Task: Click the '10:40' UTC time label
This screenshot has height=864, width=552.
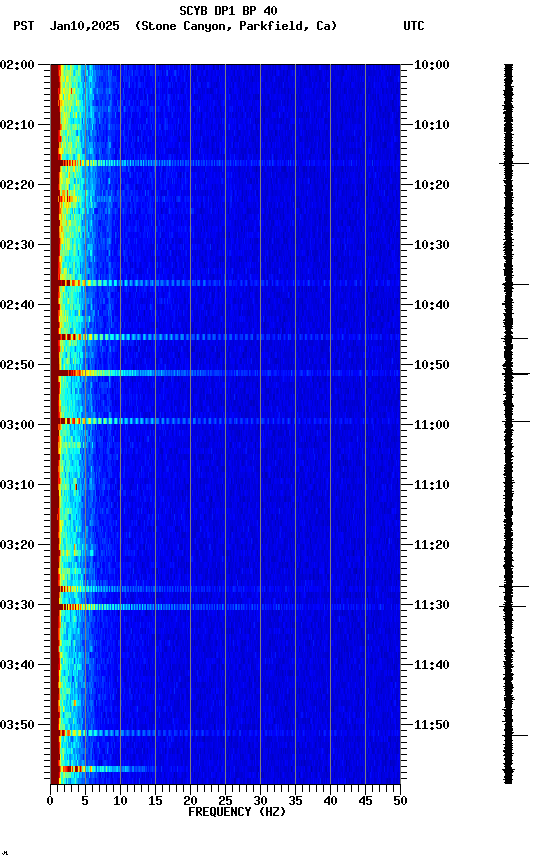Action: click(432, 305)
